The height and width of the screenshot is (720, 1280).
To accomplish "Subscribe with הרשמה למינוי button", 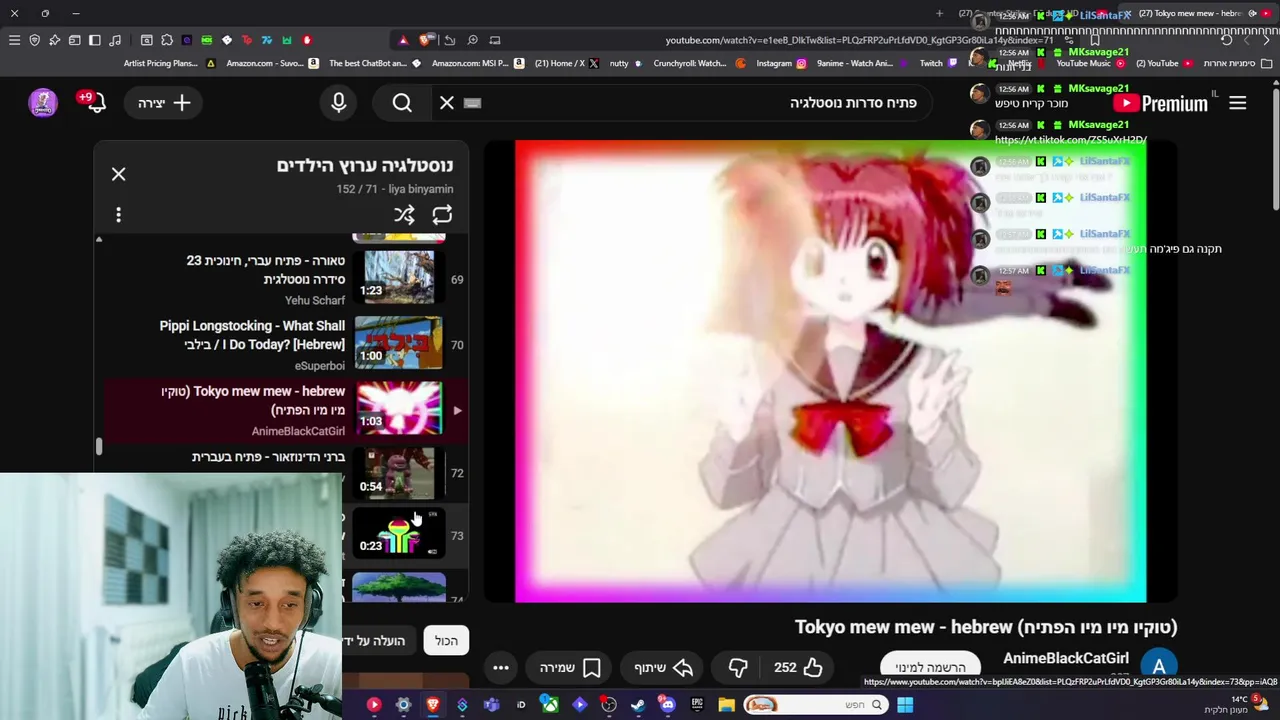I will coord(930,667).
